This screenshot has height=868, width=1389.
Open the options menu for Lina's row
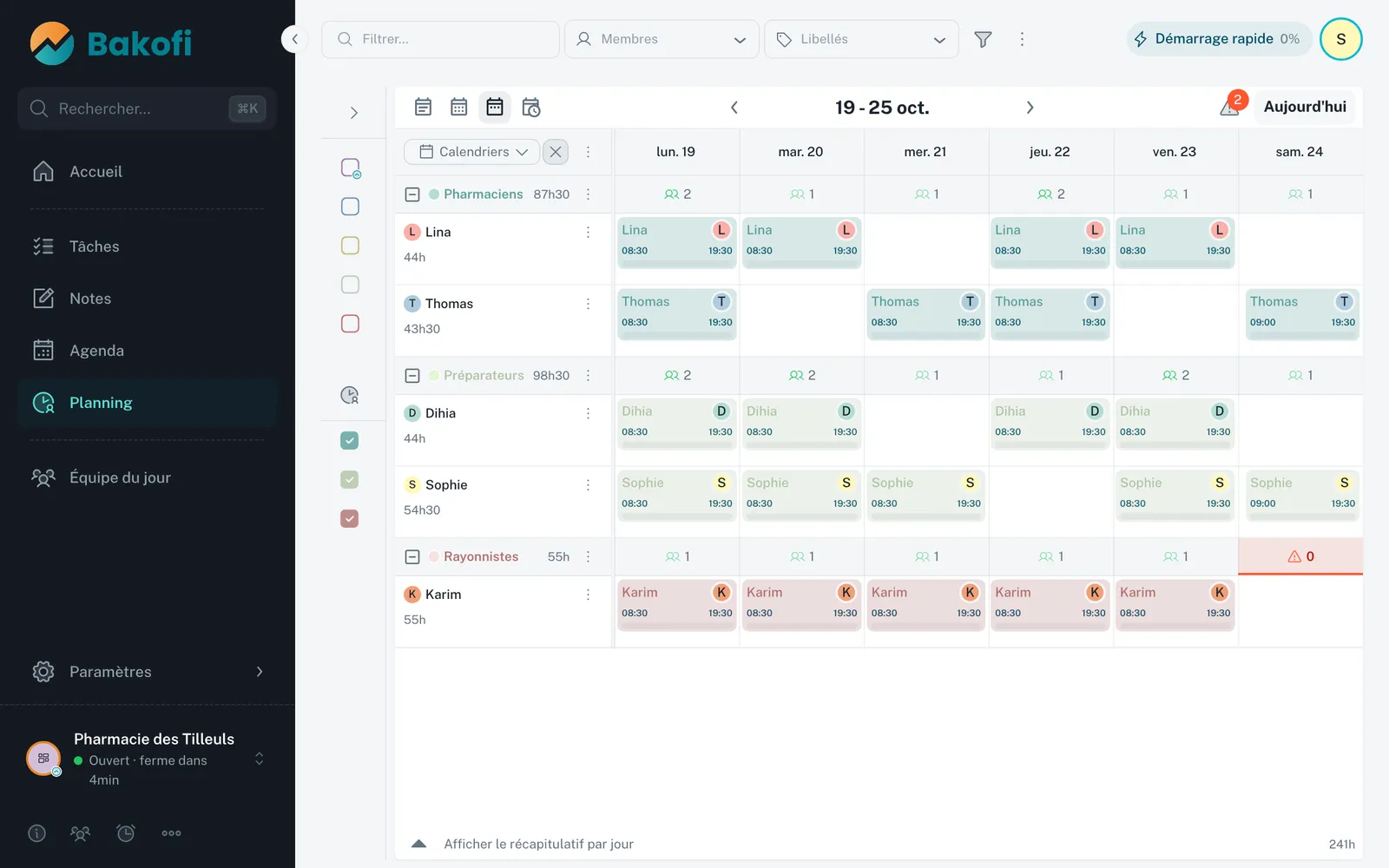[x=588, y=232]
